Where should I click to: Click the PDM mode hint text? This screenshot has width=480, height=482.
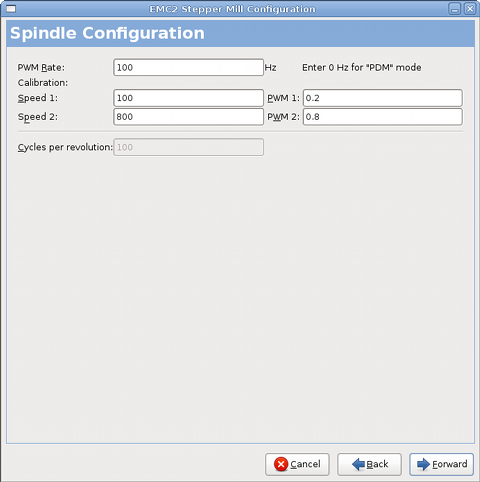coord(362,68)
